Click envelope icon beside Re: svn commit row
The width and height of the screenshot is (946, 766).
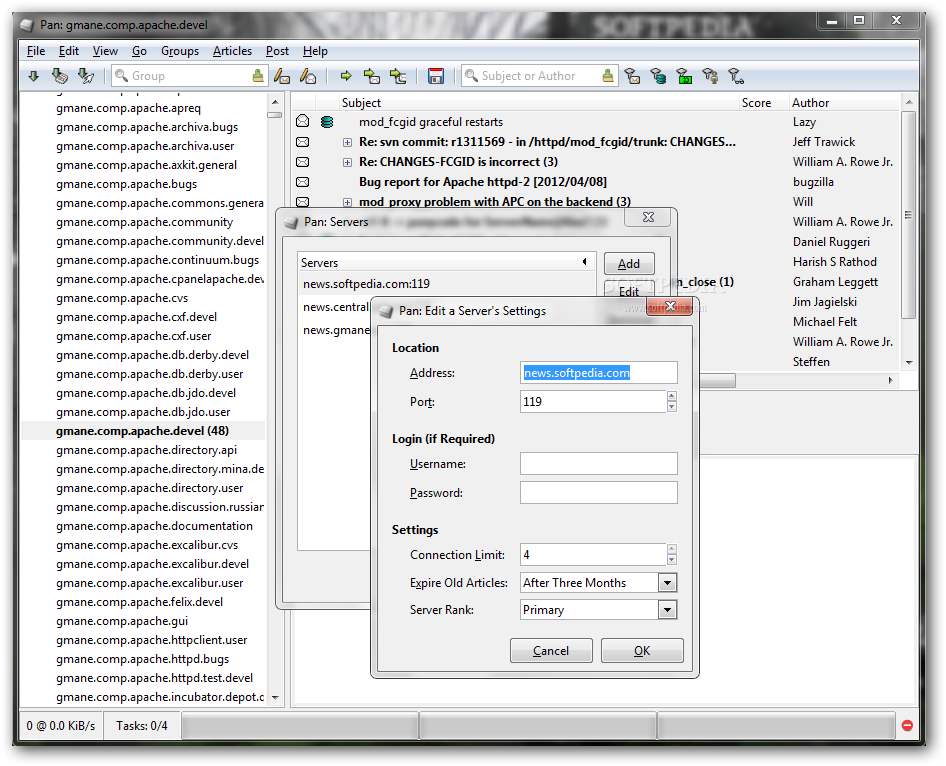click(303, 142)
